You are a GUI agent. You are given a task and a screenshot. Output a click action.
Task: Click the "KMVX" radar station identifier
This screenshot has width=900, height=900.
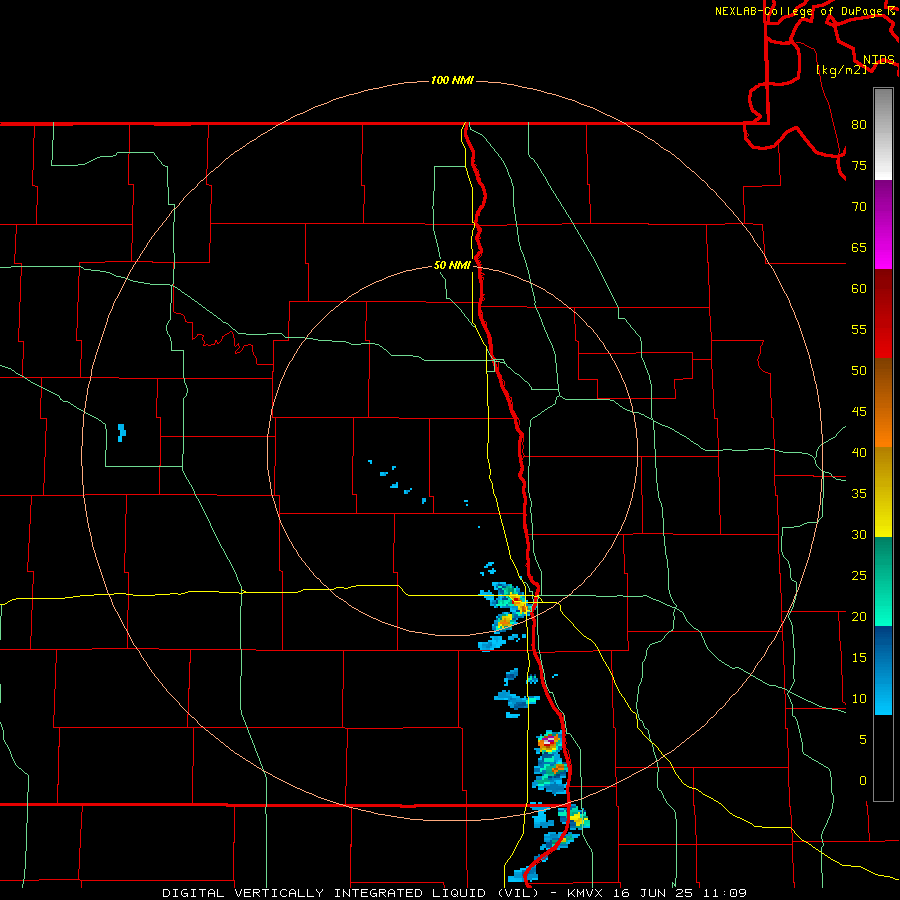tap(586, 893)
